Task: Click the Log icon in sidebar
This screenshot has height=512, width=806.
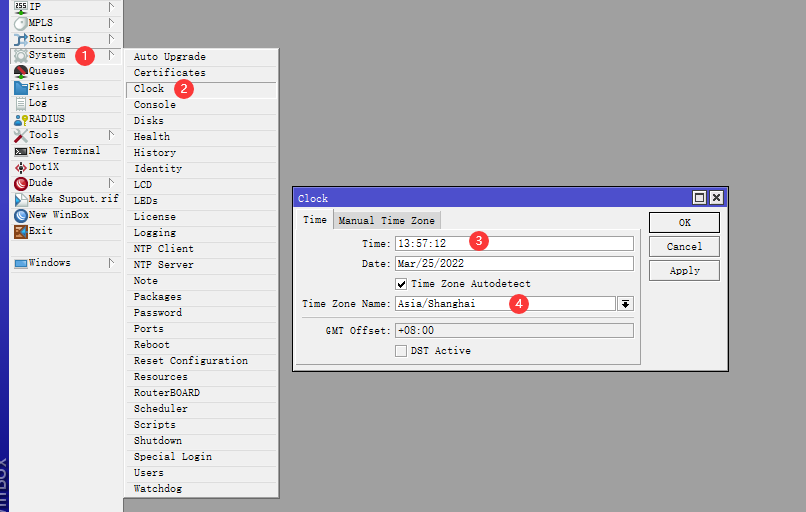Action: tap(21, 103)
